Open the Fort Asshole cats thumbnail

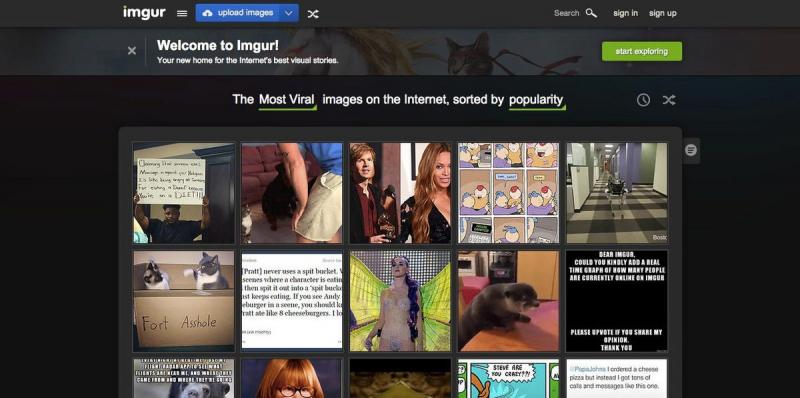coord(184,301)
